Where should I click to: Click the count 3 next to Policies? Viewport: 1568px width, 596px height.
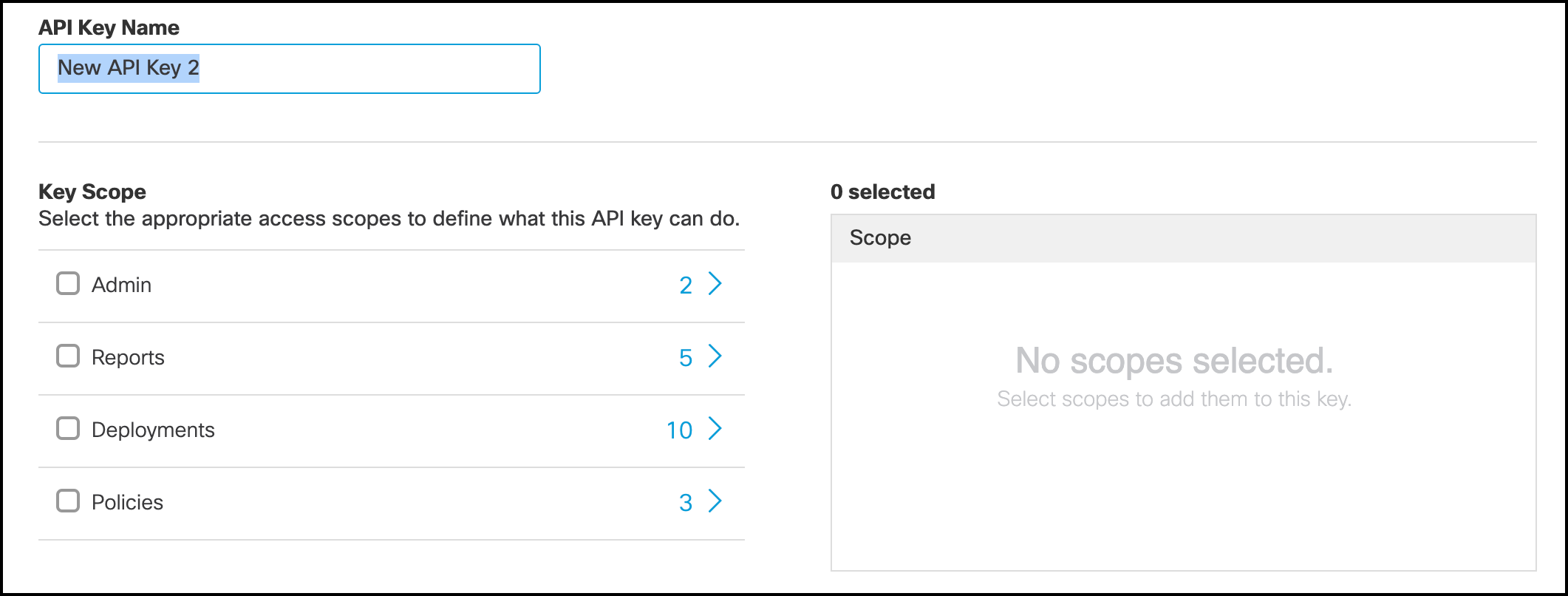pyautogui.click(x=685, y=502)
